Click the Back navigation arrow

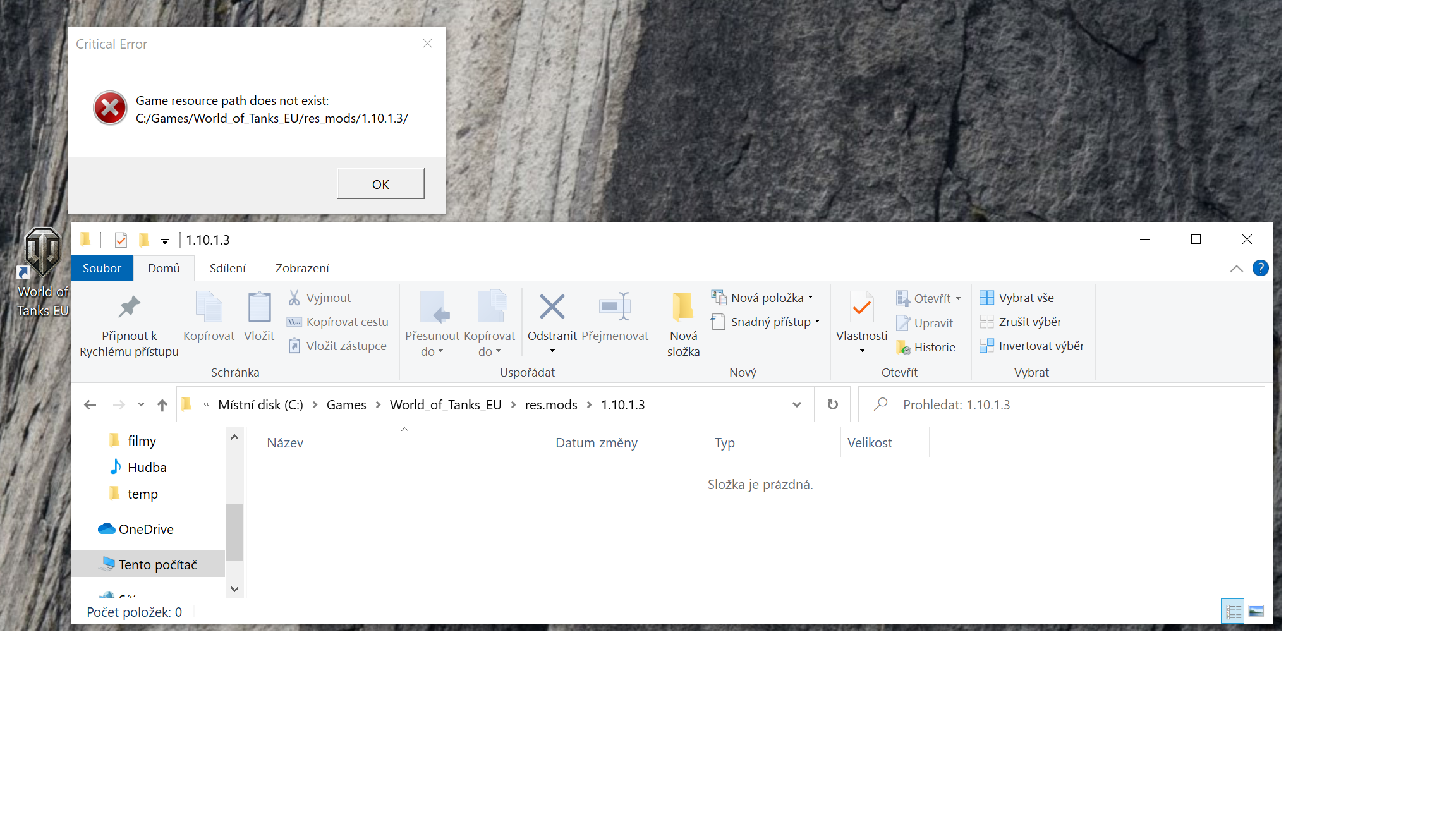(x=90, y=405)
